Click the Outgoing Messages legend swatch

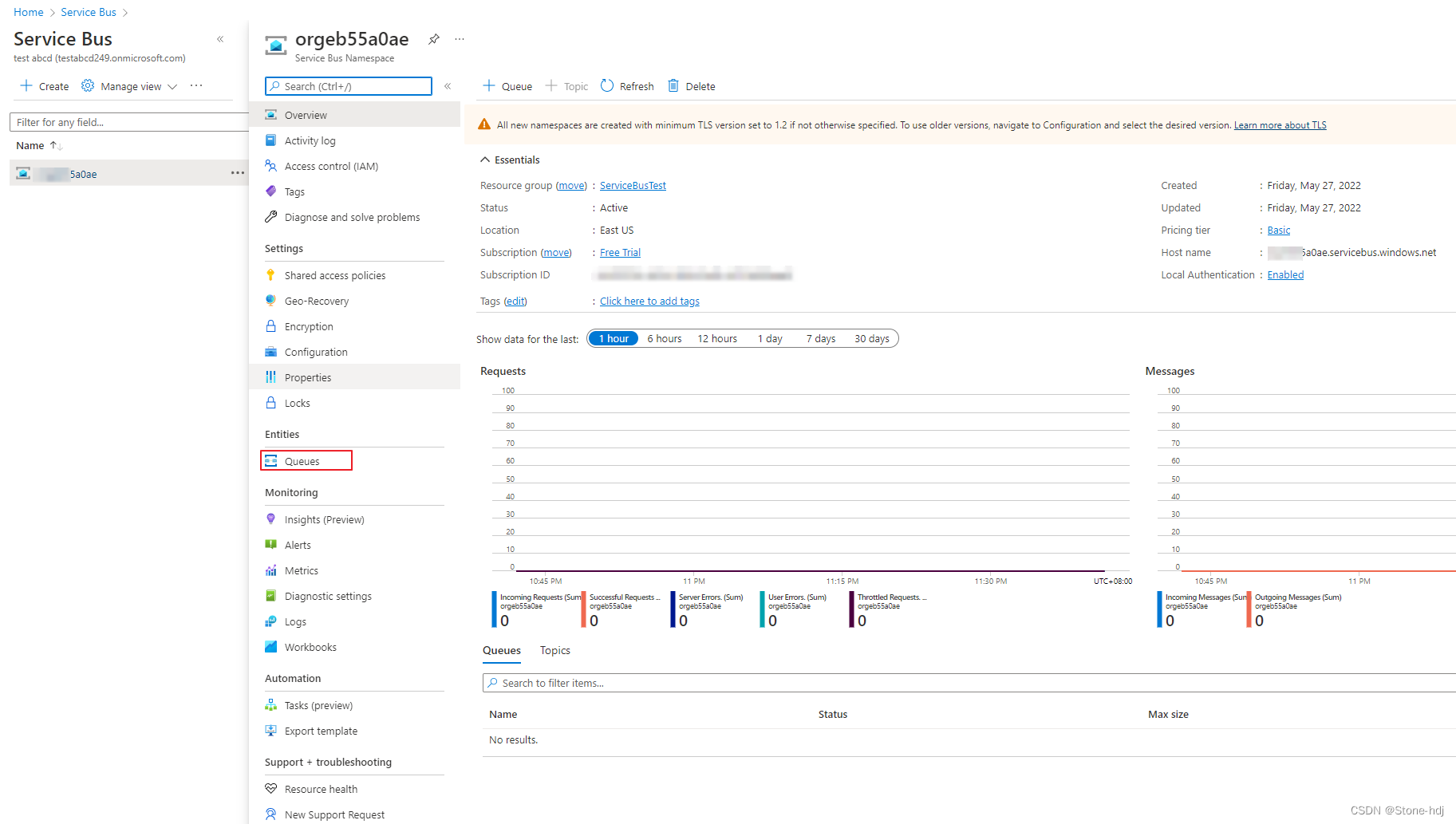(1249, 609)
